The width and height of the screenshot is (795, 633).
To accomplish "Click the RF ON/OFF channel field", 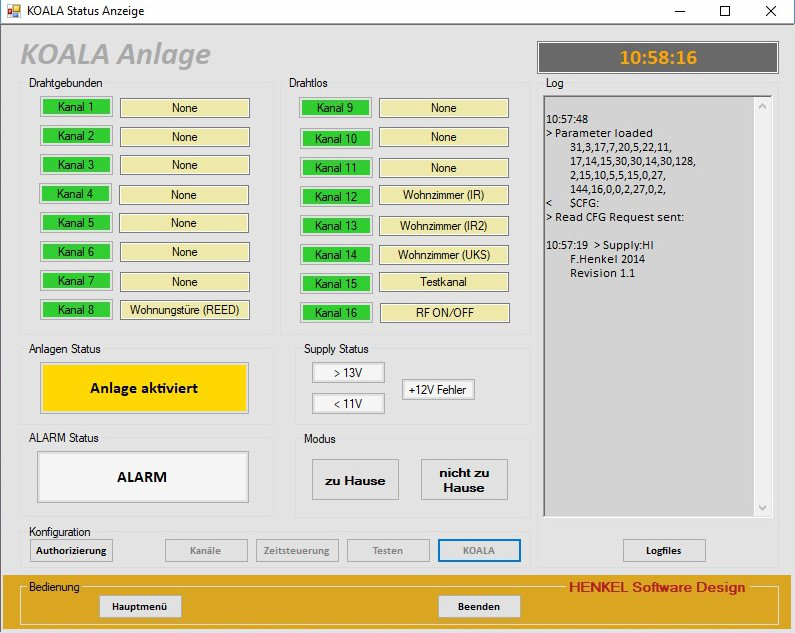I will pyautogui.click(x=443, y=313).
